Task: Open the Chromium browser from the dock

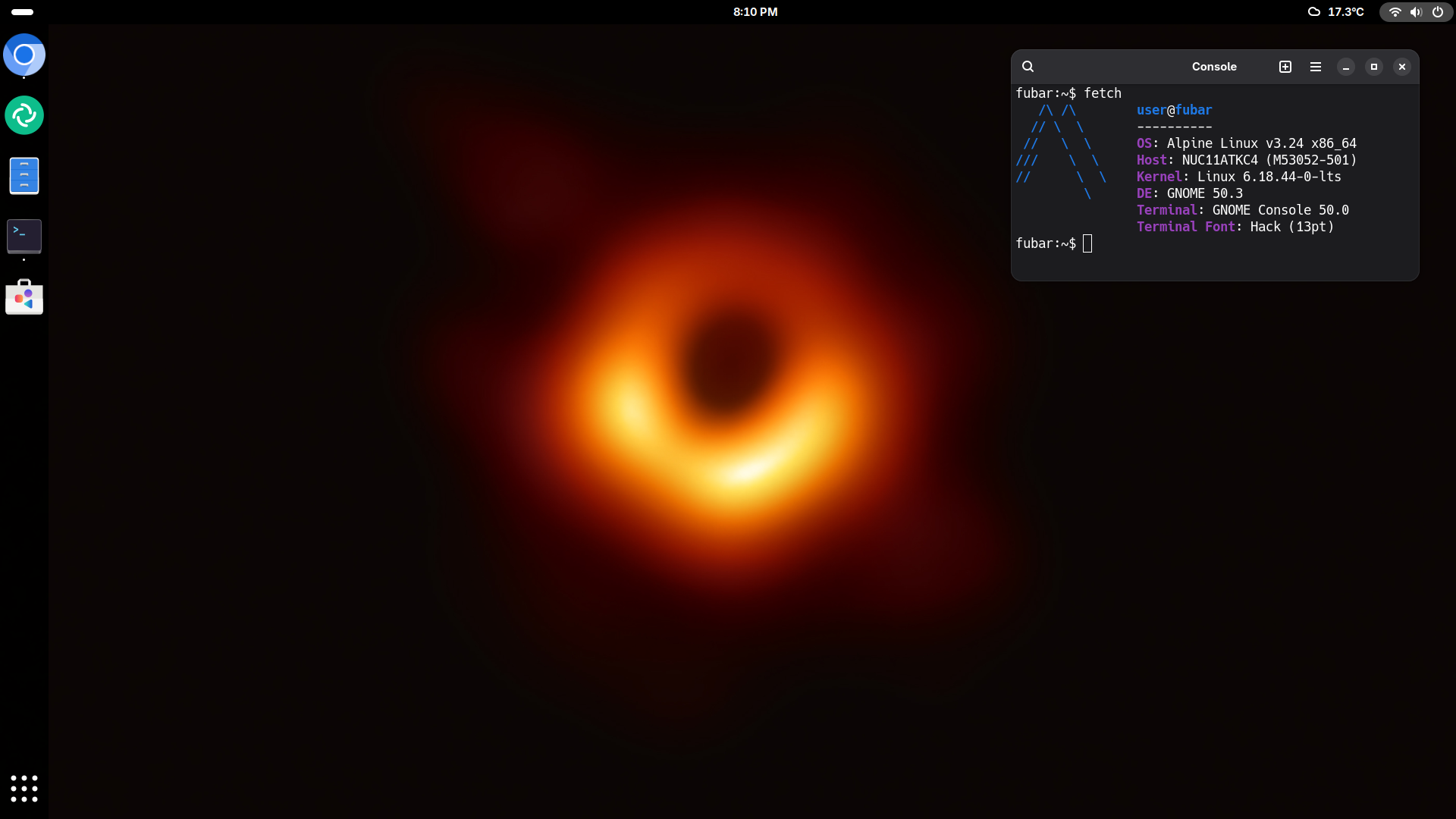Action: (24, 55)
